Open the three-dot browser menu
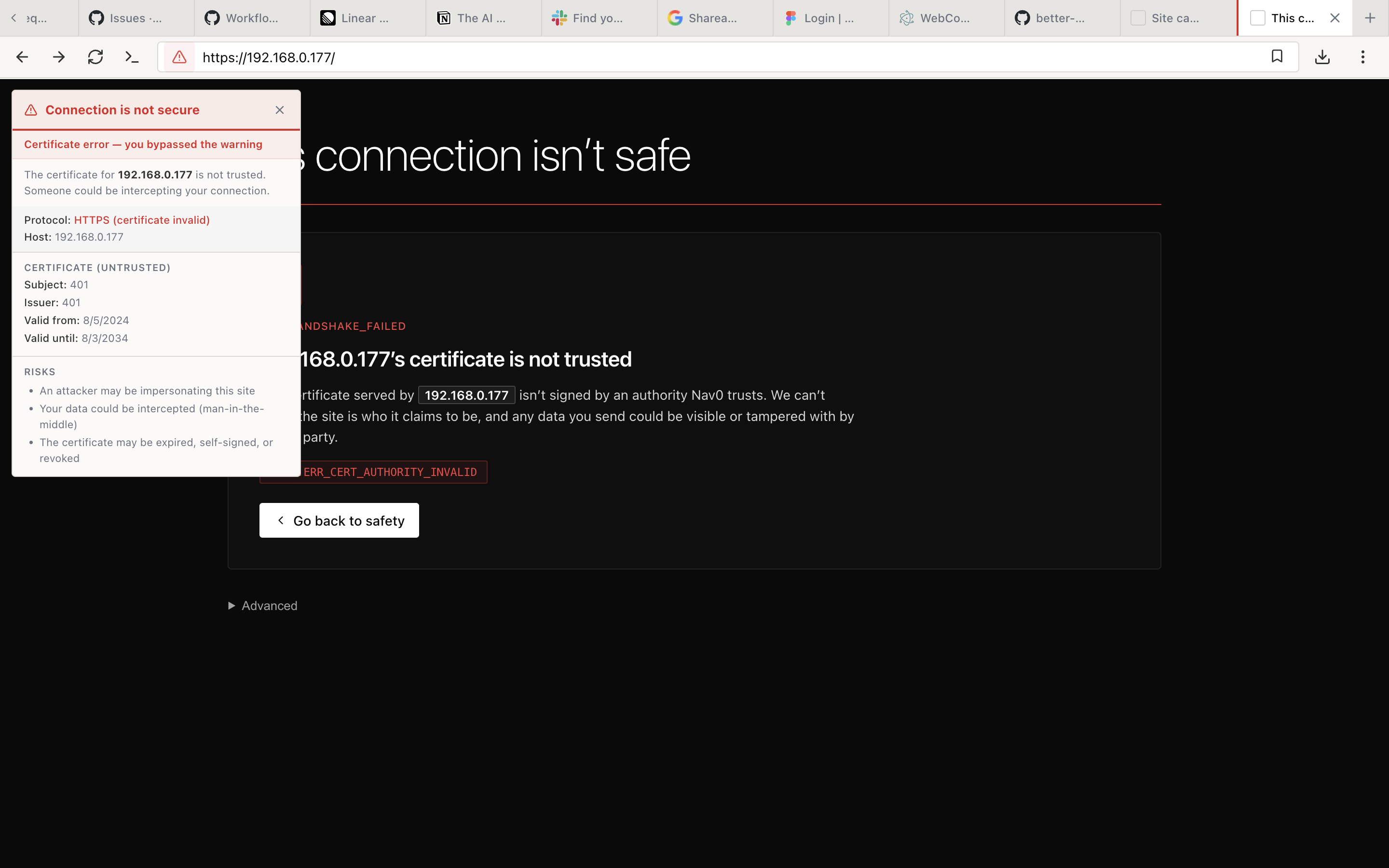Image resolution: width=1389 pixels, height=868 pixels. tap(1362, 57)
